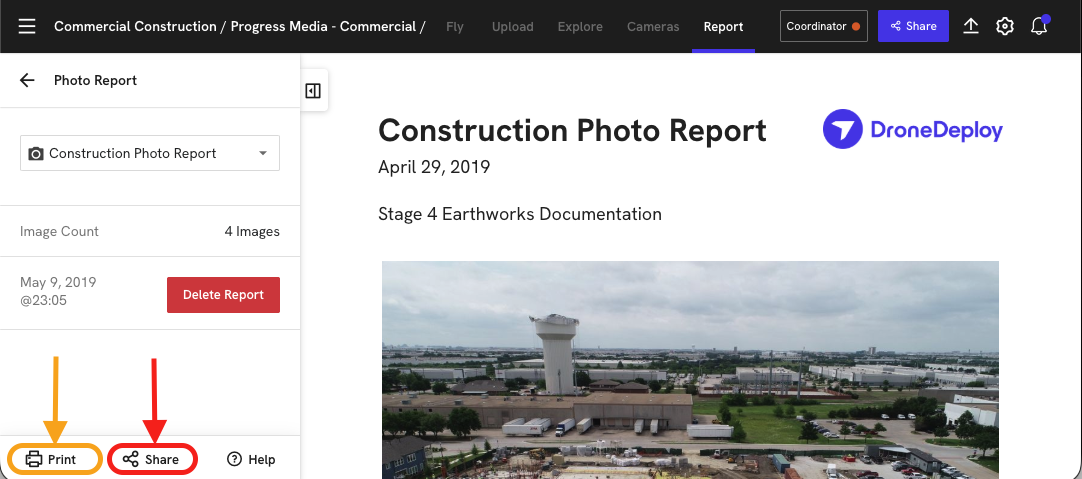Screen dimensions: 1082x479
Task: Click the back arrow beside Photo Report
Action: pyautogui.click(x=27, y=80)
